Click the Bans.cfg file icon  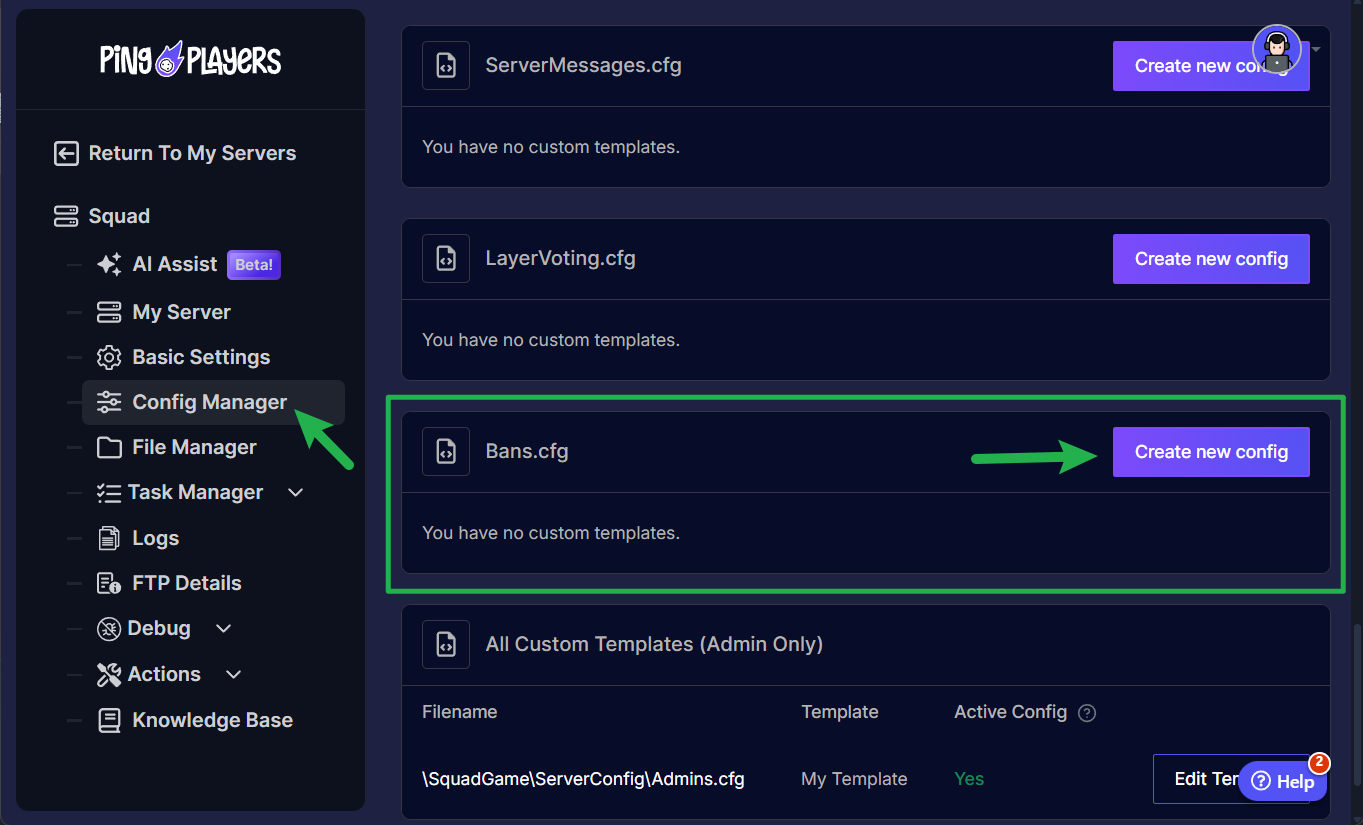coord(446,452)
